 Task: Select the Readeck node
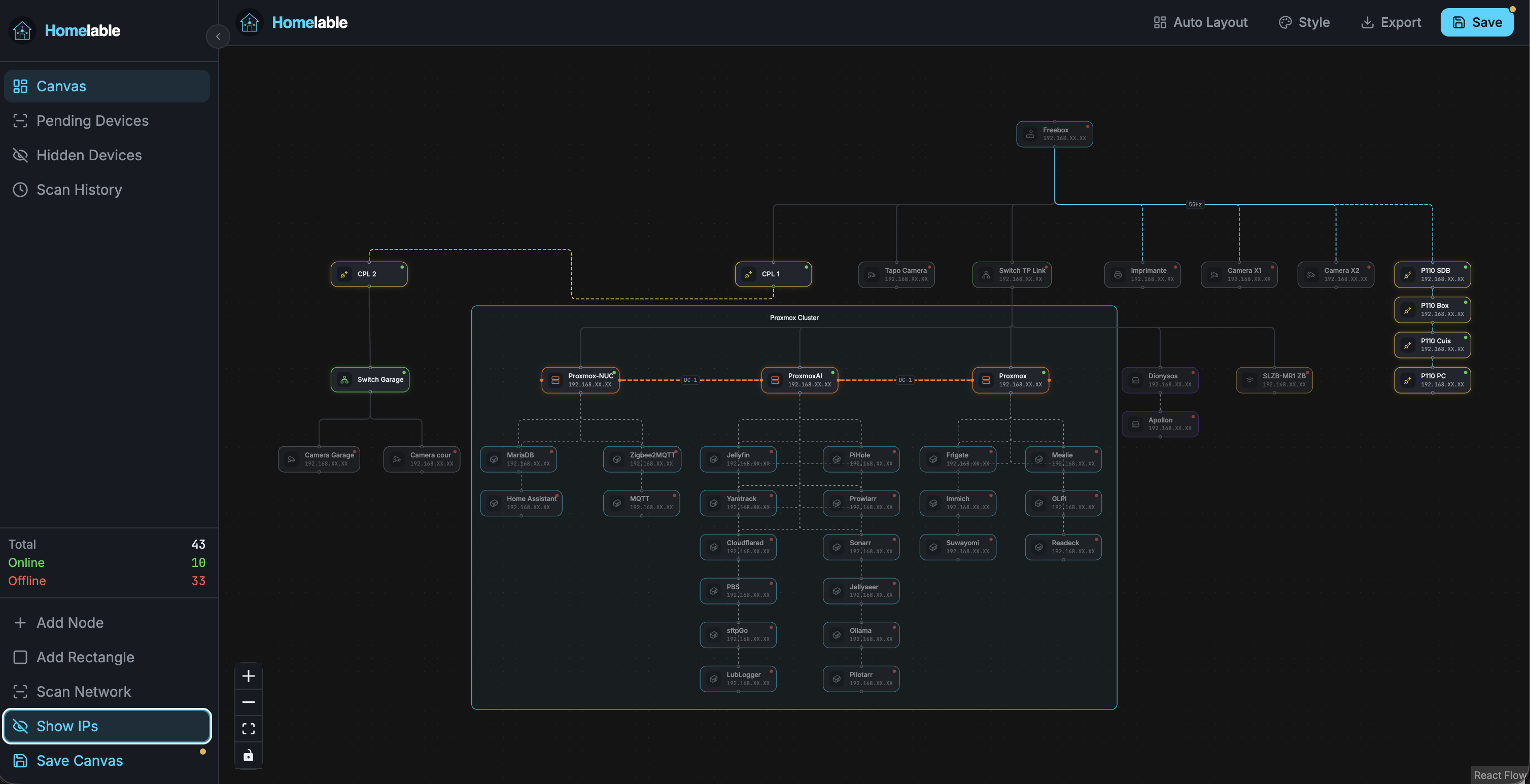click(x=1063, y=547)
